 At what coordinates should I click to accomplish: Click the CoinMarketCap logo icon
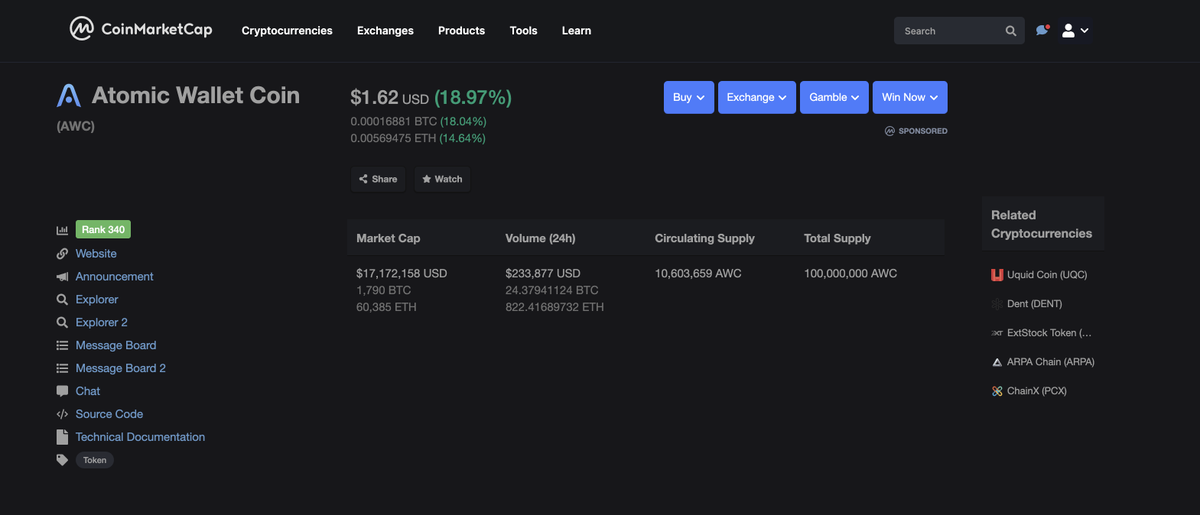click(82, 29)
